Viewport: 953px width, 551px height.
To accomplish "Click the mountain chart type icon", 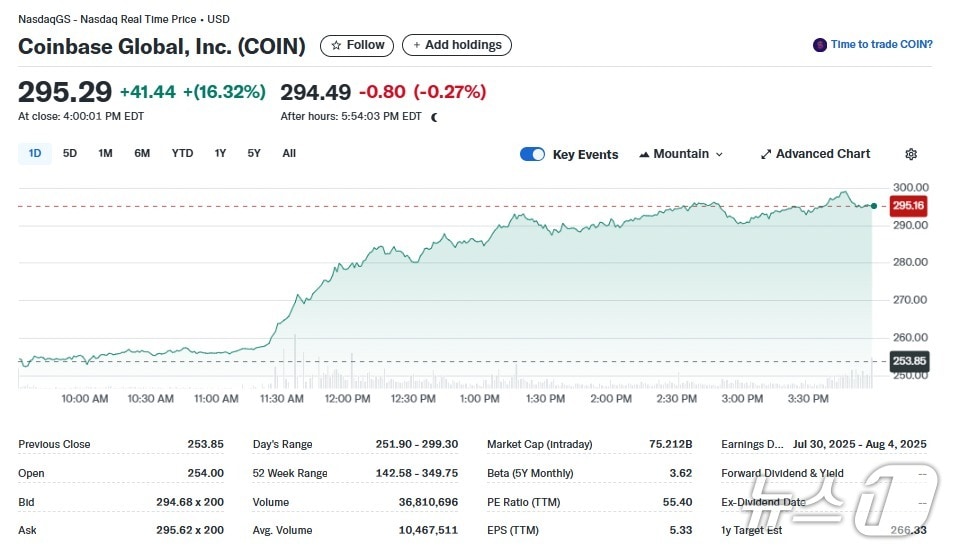I will tap(644, 155).
